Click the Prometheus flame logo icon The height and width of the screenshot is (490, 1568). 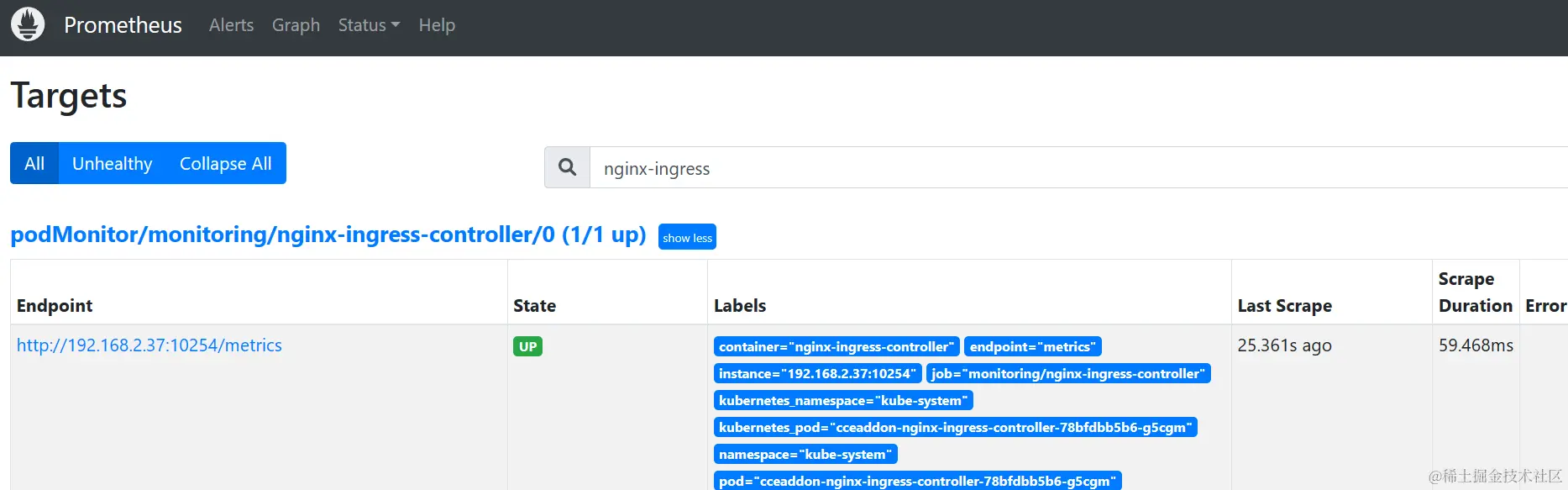(x=28, y=24)
